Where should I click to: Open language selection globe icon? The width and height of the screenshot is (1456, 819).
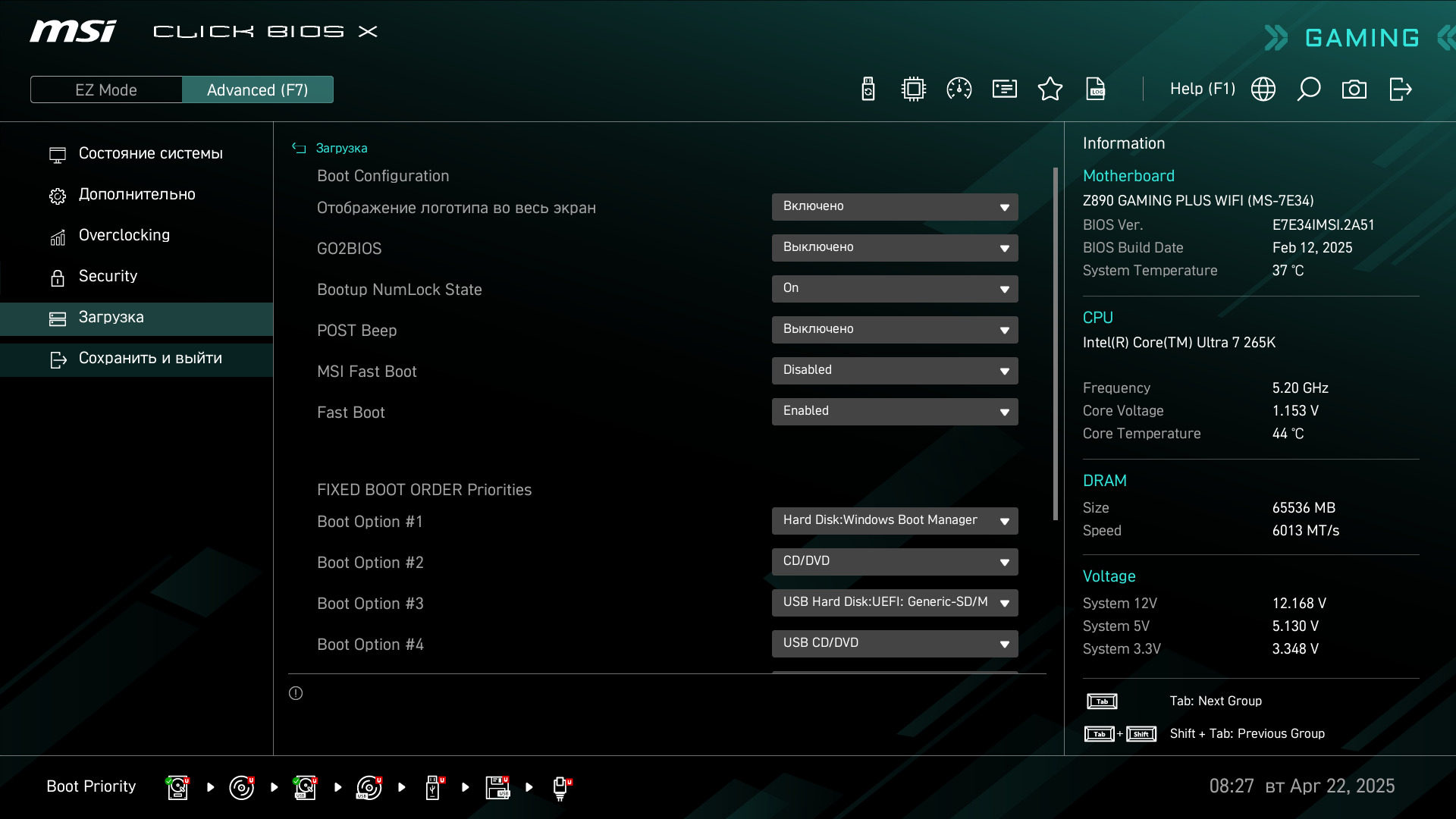click(x=1263, y=89)
